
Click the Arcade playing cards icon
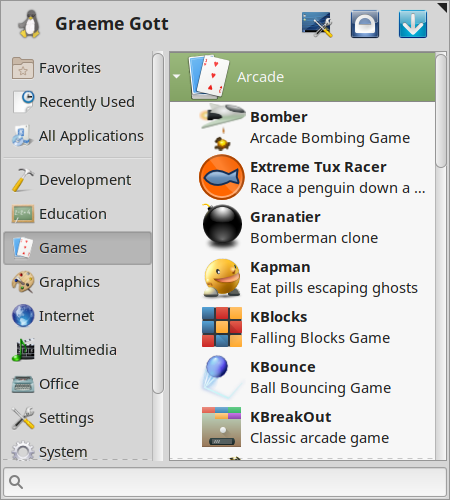(x=208, y=77)
